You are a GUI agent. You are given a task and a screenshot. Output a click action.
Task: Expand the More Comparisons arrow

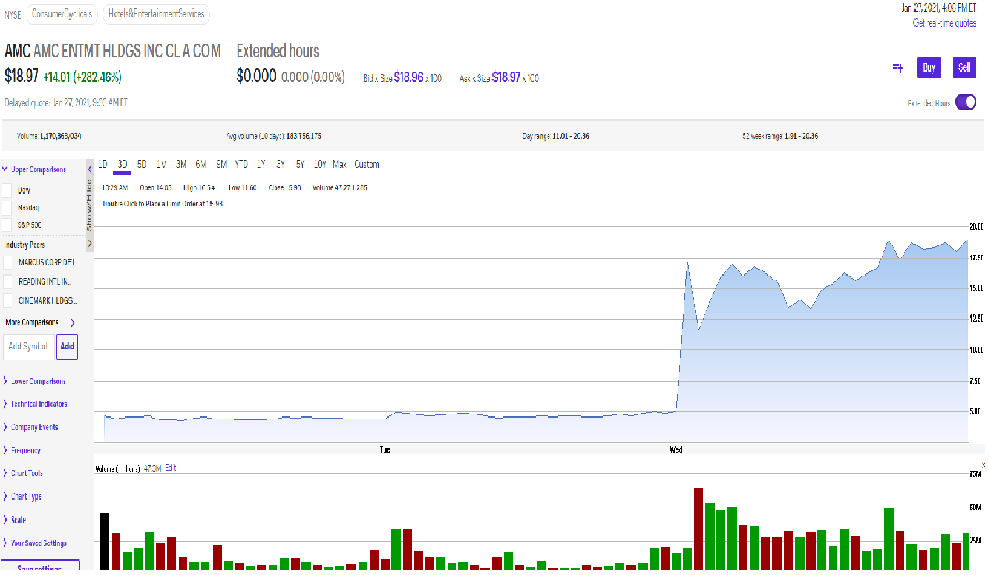point(73,322)
